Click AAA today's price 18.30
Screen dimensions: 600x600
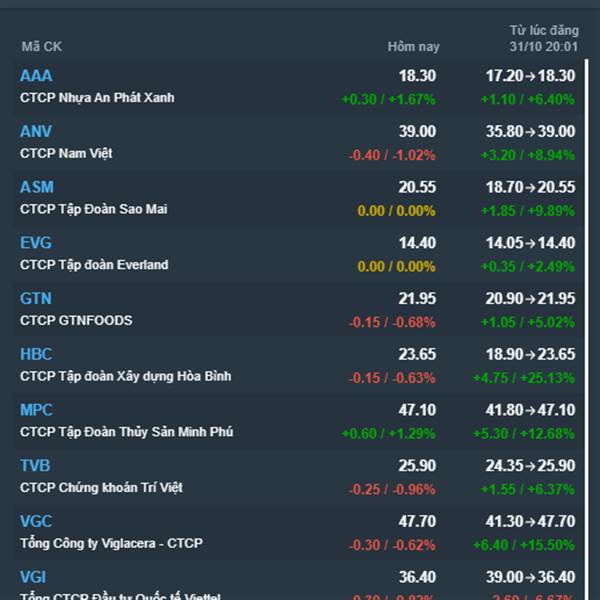[x=417, y=76]
